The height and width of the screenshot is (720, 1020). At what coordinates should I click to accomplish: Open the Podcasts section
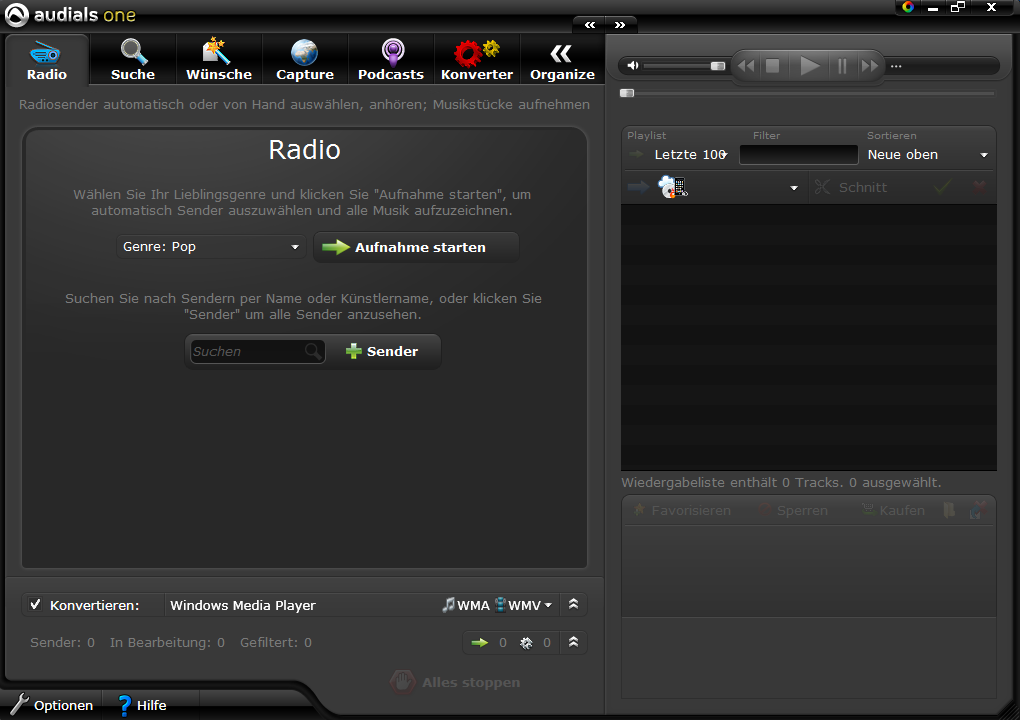391,60
